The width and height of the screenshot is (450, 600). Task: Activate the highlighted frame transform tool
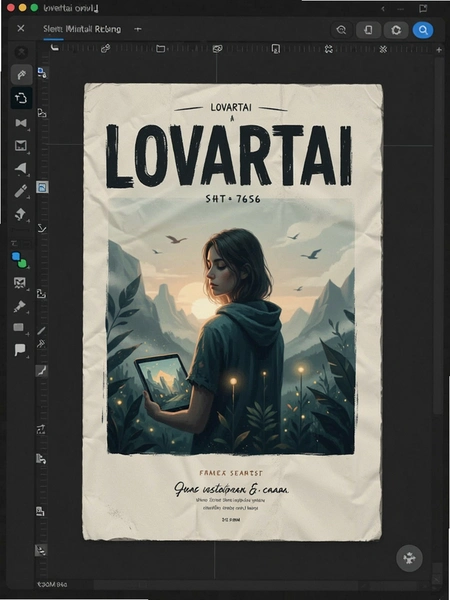21,98
